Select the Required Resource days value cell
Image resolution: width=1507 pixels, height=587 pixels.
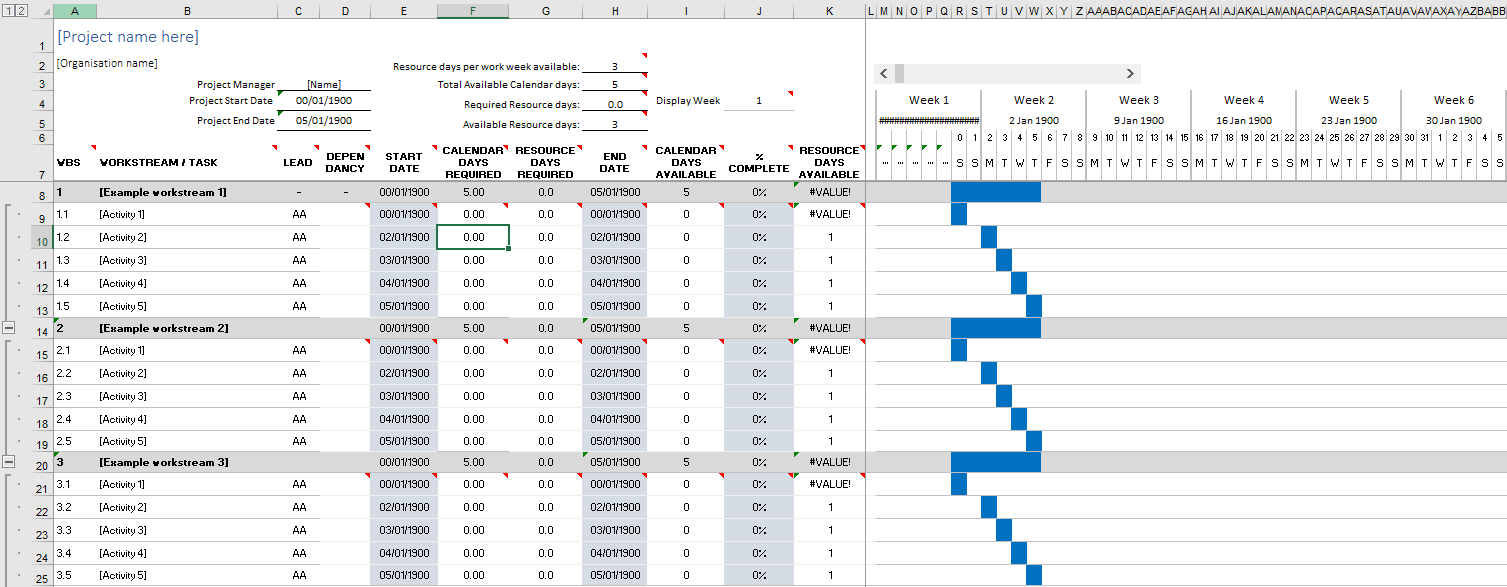(614, 103)
